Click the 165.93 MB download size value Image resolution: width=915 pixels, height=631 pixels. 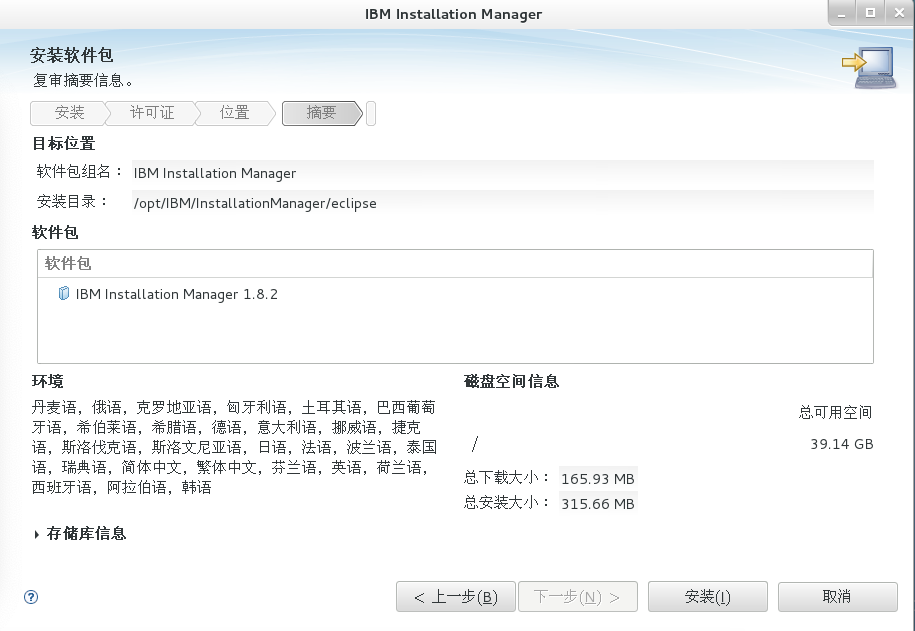(598, 479)
